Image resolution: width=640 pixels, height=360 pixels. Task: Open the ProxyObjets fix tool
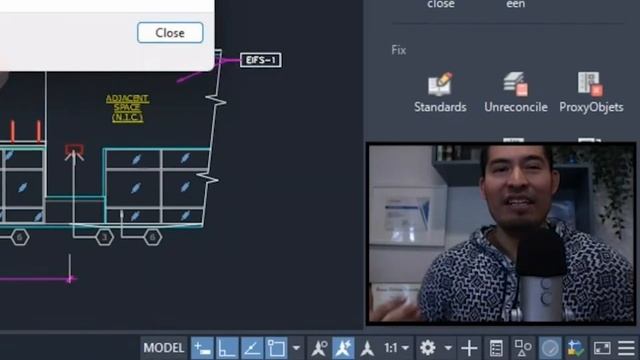[x=591, y=93]
